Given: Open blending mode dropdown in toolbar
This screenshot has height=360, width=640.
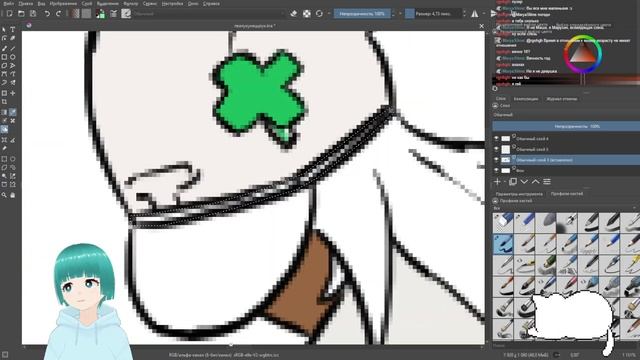Looking at the screenshot, I should pos(208,13).
